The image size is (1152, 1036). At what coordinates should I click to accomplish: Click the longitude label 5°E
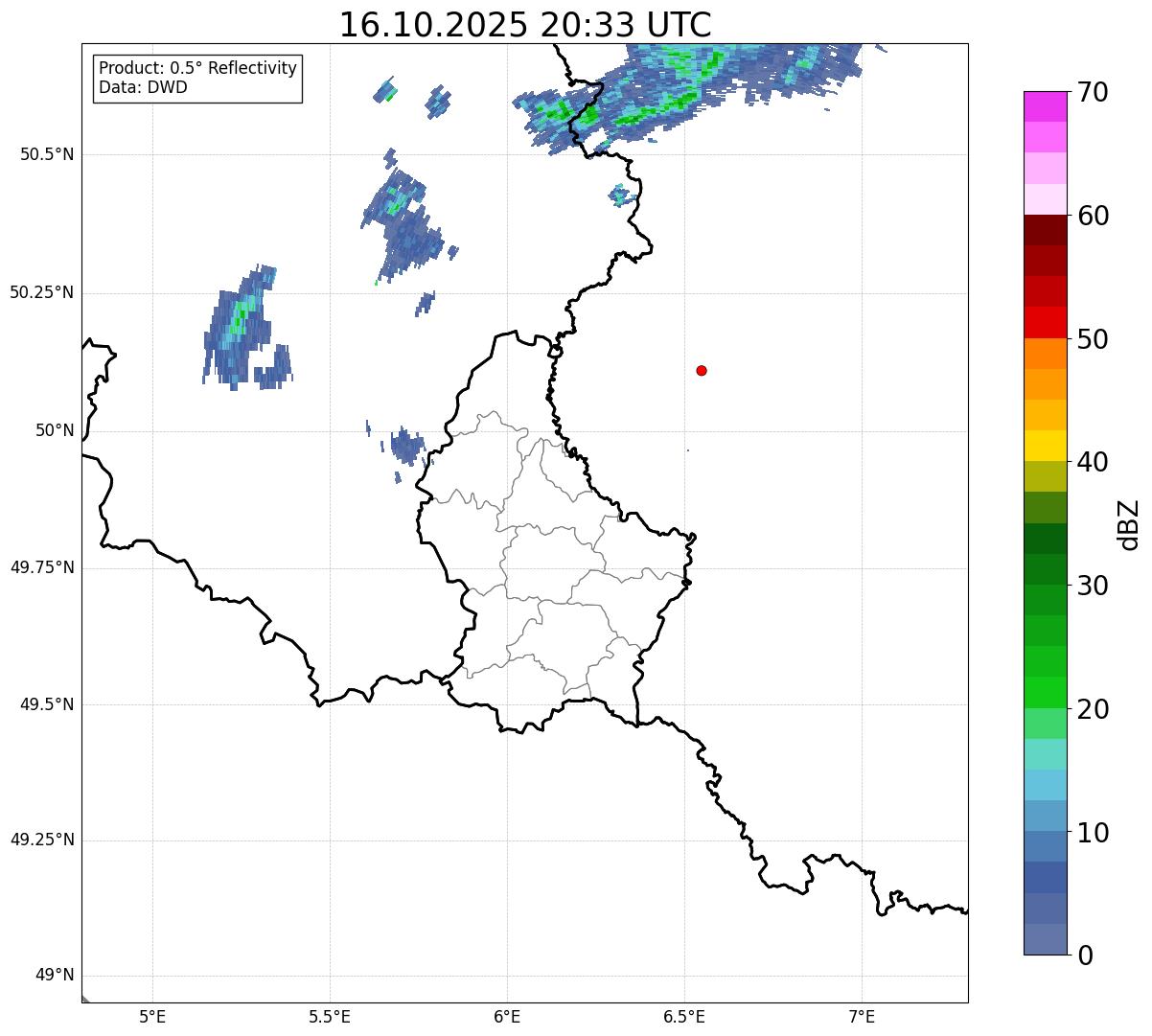pos(152,1016)
